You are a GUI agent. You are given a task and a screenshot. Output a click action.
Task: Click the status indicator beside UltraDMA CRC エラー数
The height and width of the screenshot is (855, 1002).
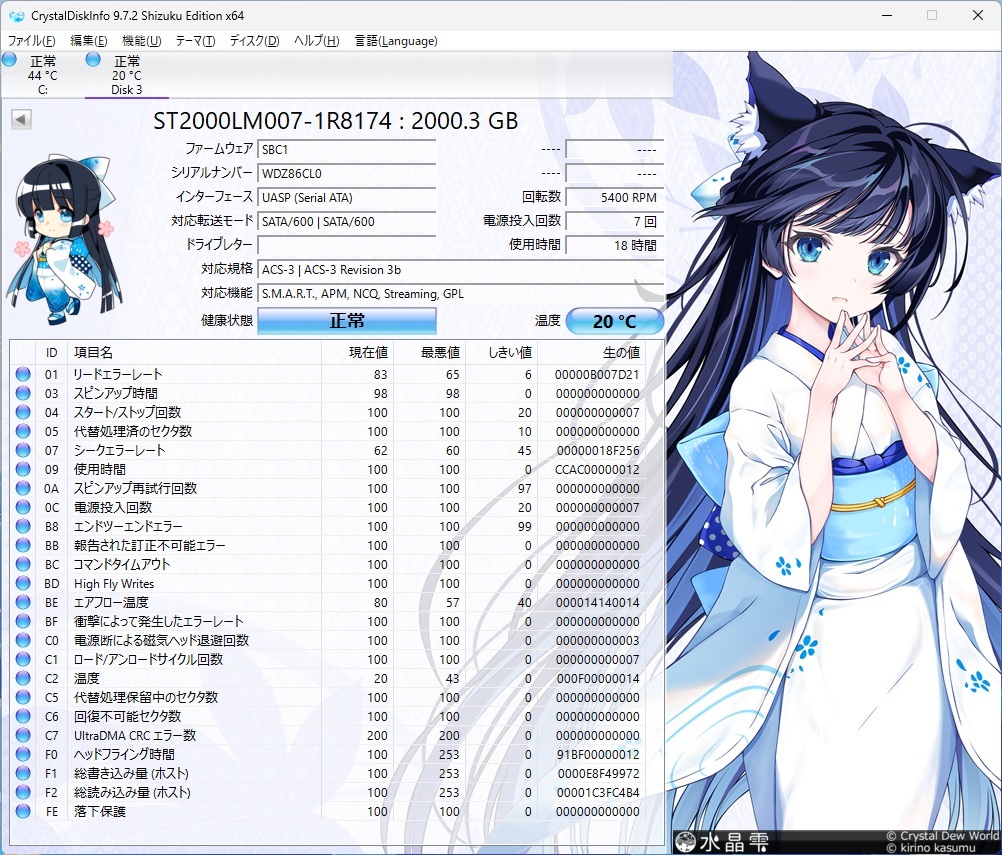(22, 735)
